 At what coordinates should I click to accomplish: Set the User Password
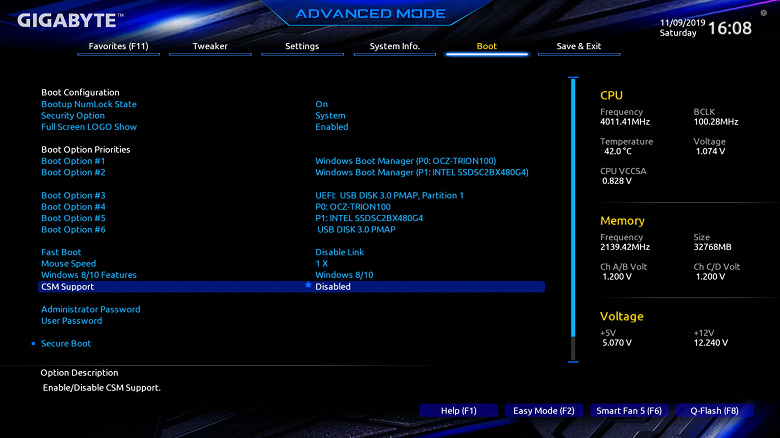click(72, 321)
